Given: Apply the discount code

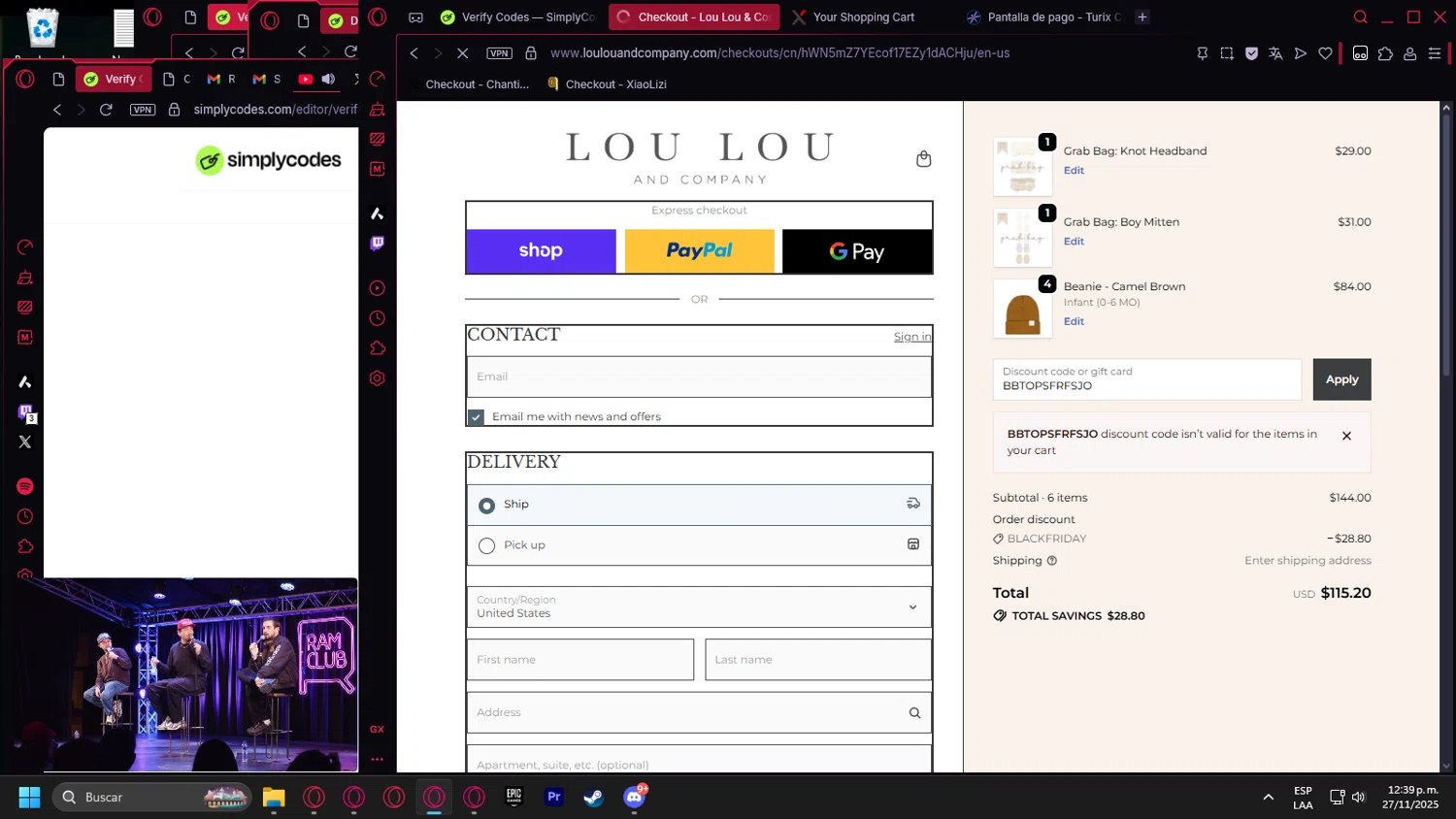Looking at the screenshot, I should tap(1341, 379).
